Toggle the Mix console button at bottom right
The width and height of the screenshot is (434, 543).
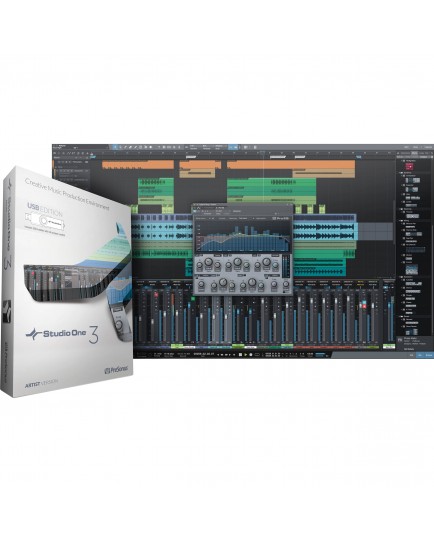pyautogui.click(x=420, y=355)
